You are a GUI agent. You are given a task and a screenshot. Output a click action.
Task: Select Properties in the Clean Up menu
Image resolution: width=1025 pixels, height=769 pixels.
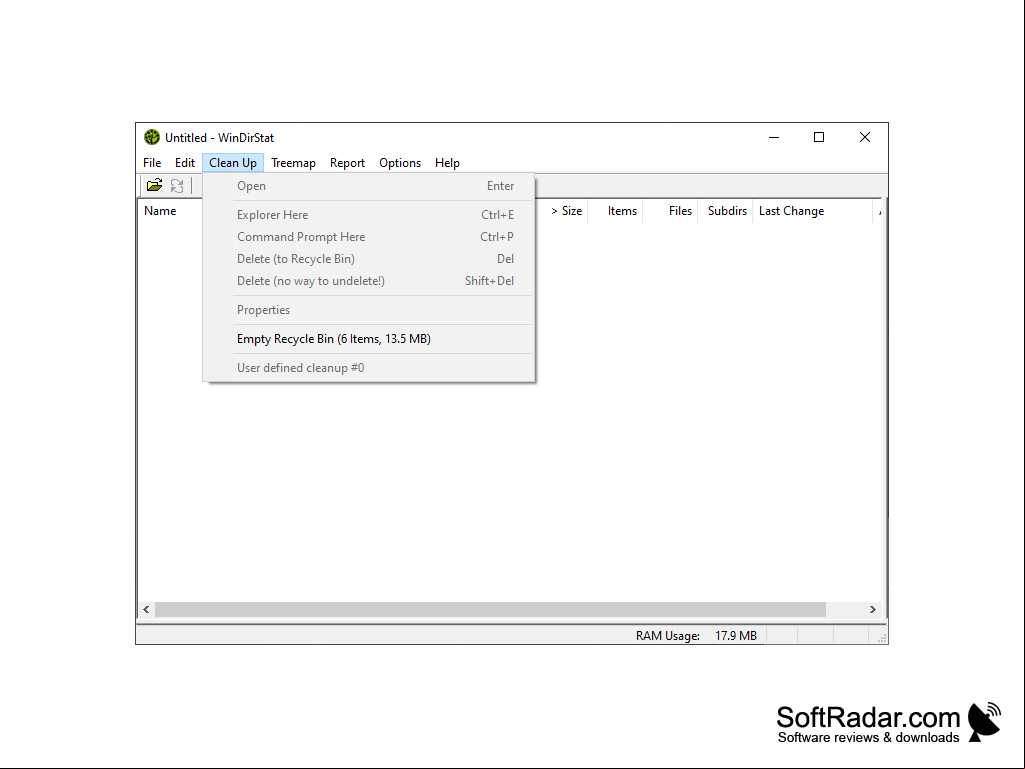point(369,310)
